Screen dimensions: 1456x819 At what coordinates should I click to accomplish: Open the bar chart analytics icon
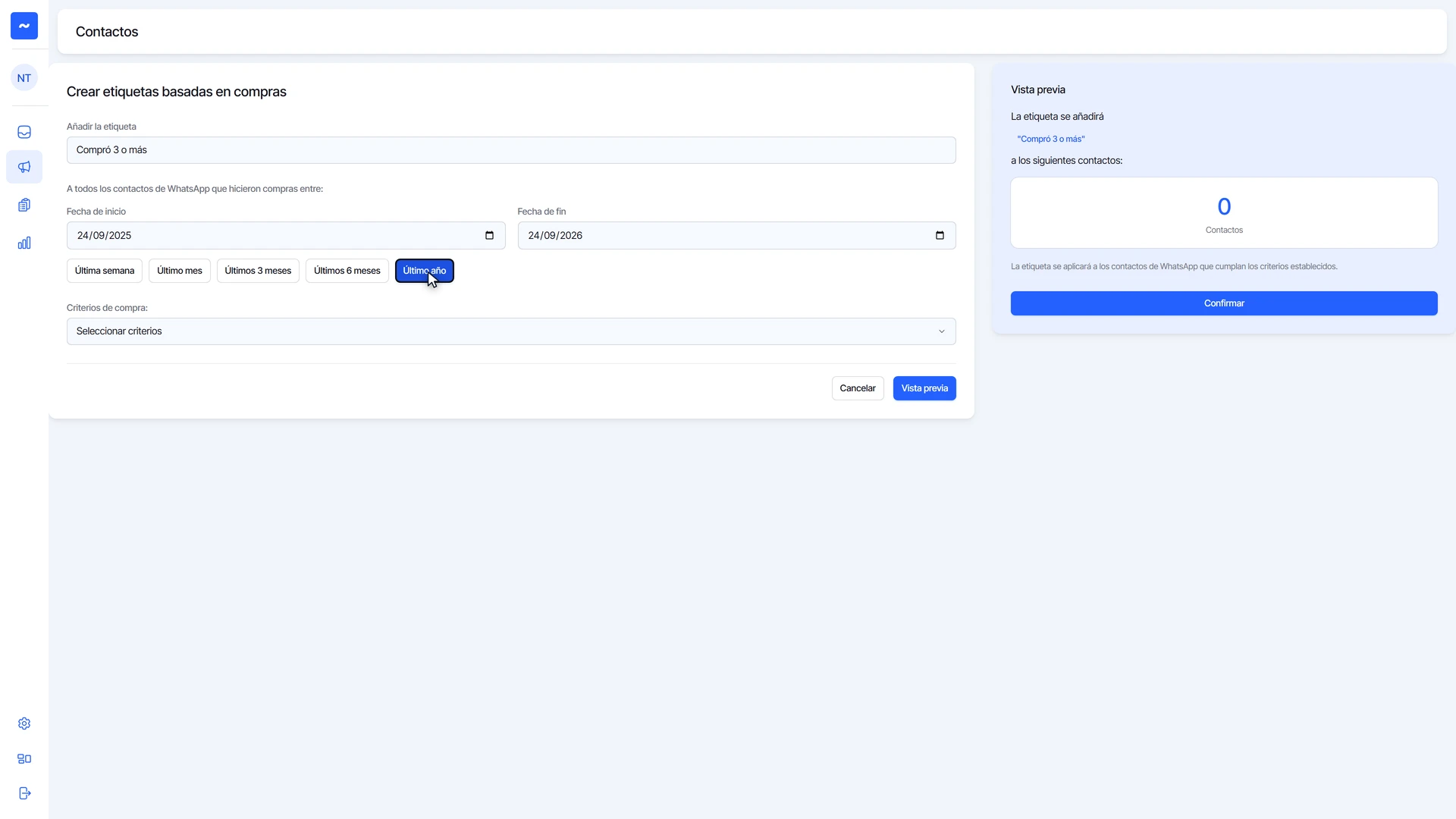(24, 243)
